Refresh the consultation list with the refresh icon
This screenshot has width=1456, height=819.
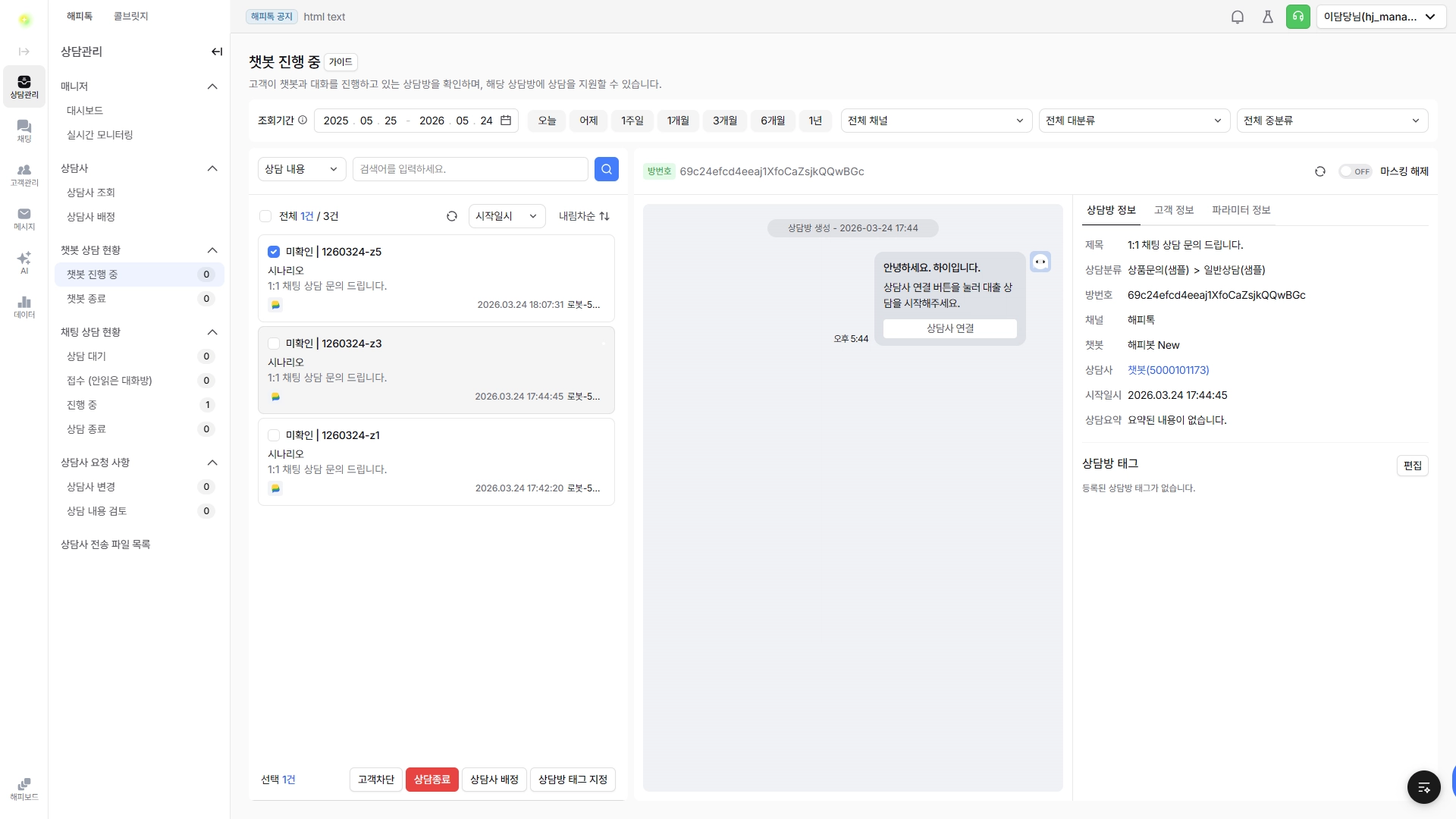[452, 216]
